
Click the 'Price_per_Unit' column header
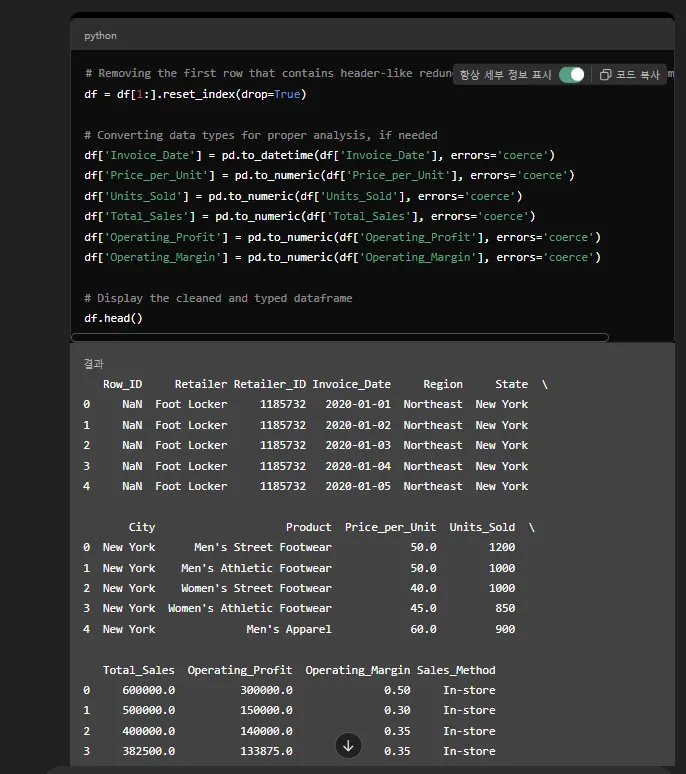[x=390, y=527]
